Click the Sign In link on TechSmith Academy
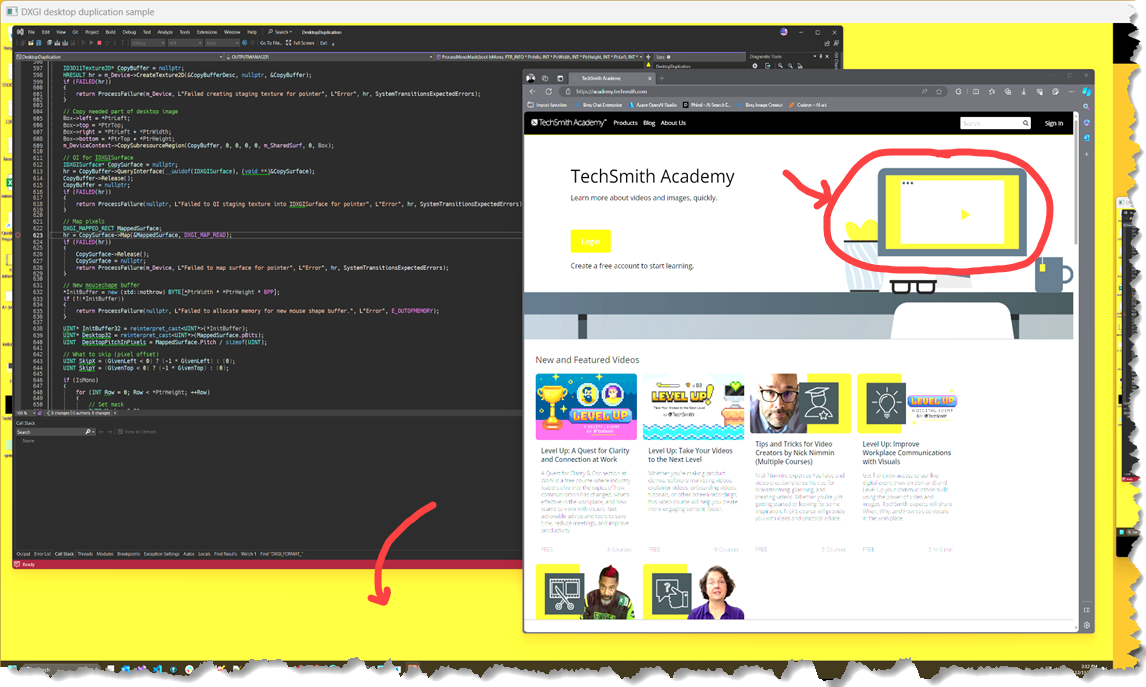 pyautogui.click(x=1055, y=123)
